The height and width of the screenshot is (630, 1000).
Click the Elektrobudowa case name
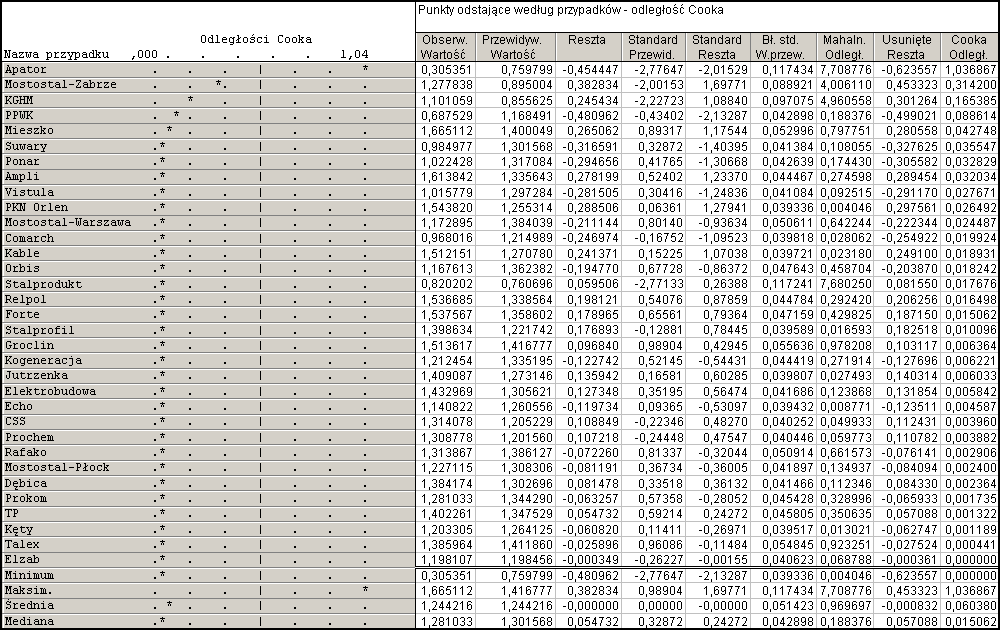point(50,391)
